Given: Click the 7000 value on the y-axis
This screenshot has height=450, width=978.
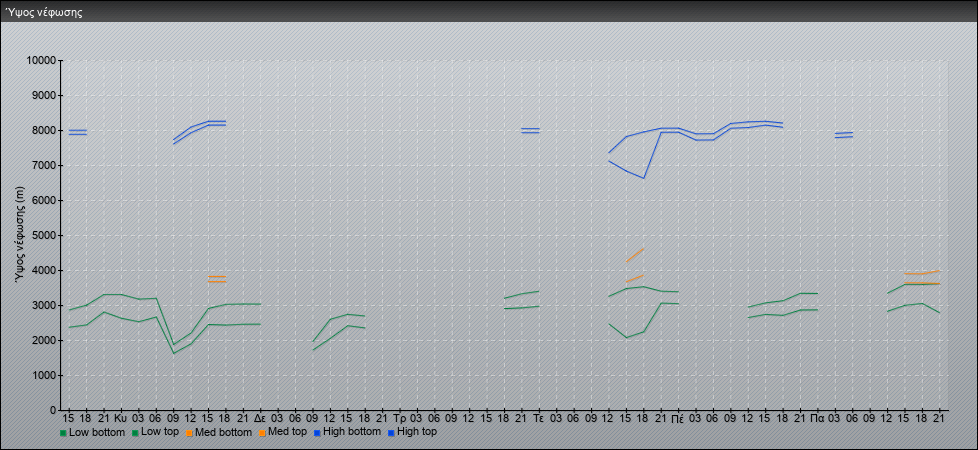Looking at the screenshot, I should 44,165.
